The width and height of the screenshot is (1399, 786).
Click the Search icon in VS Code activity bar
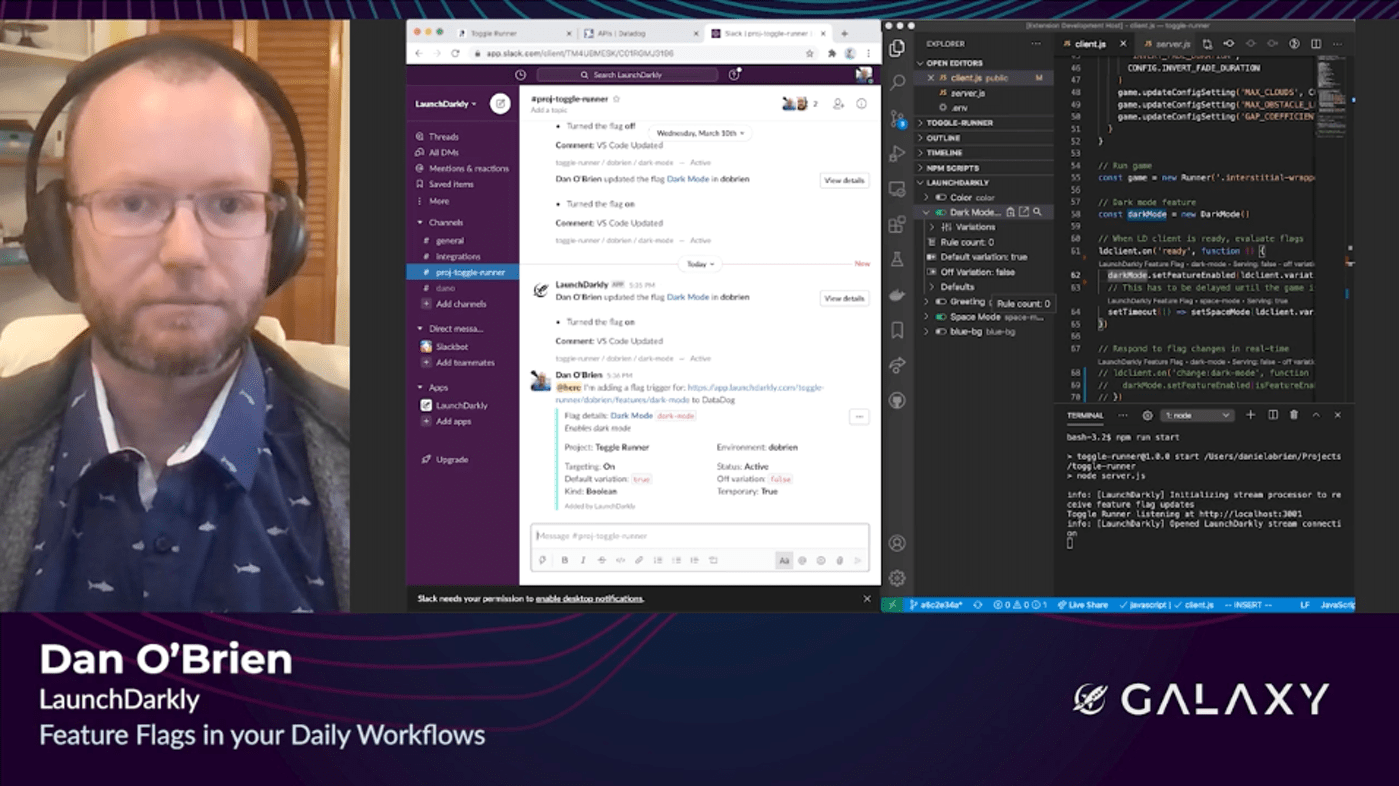tap(897, 83)
